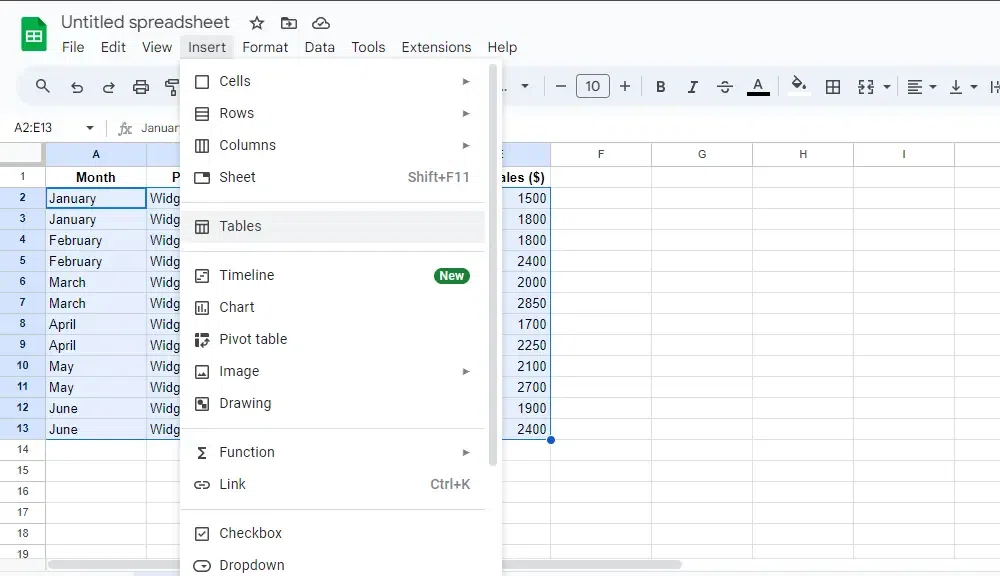The image size is (1000, 576).
Task: Select column A header
Action: 96,154
